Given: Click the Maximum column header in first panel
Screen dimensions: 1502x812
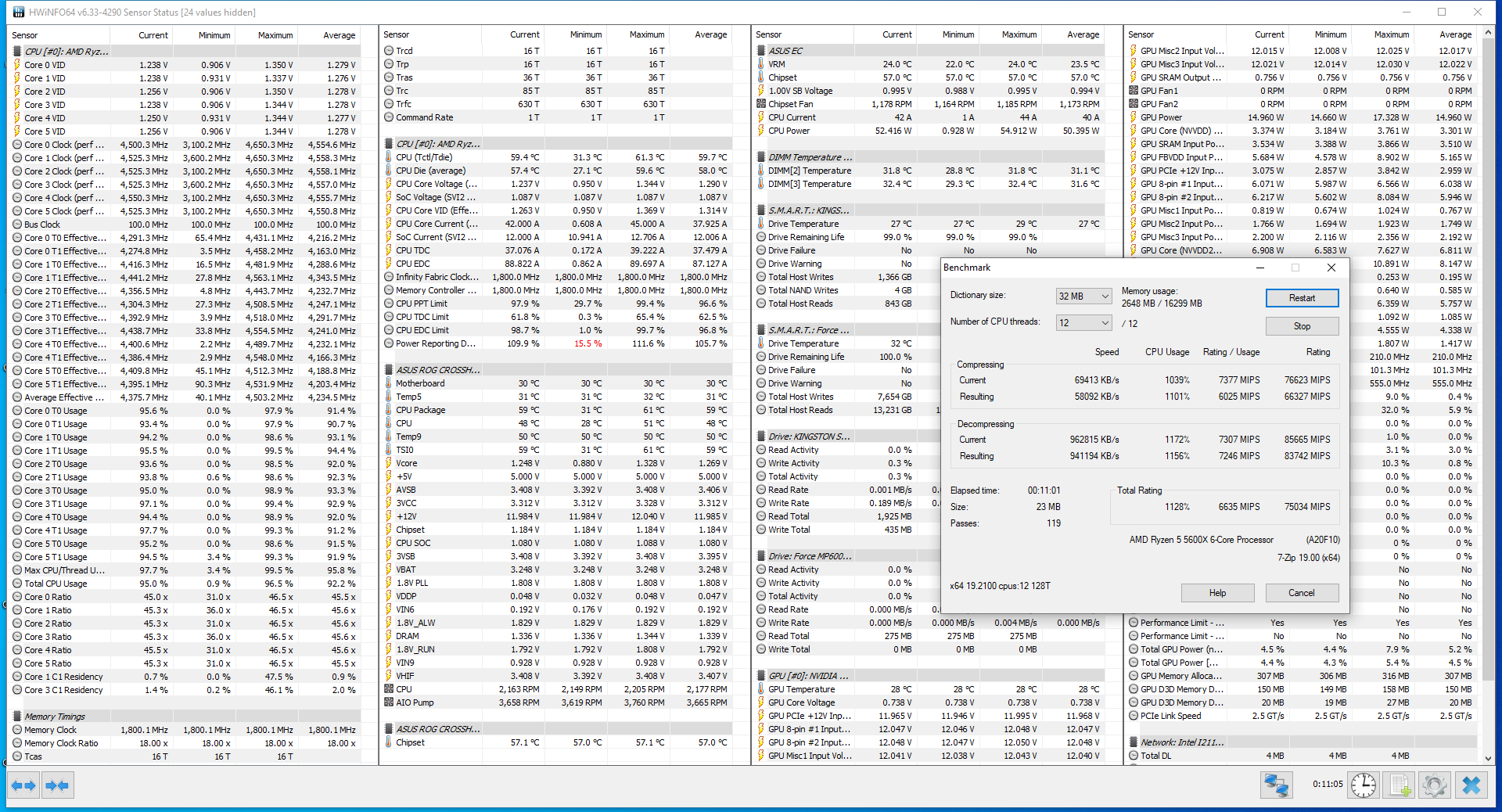Looking at the screenshot, I should pyautogui.click(x=275, y=35).
